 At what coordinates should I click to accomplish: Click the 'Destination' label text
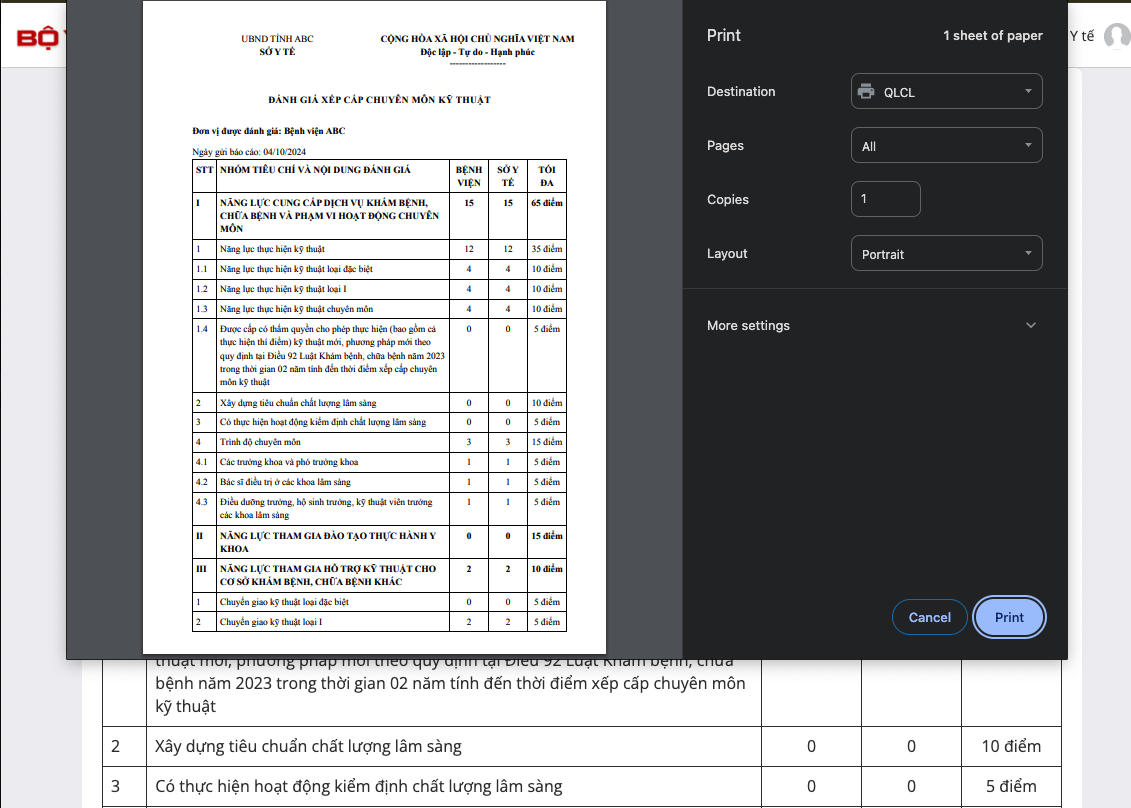(741, 92)
